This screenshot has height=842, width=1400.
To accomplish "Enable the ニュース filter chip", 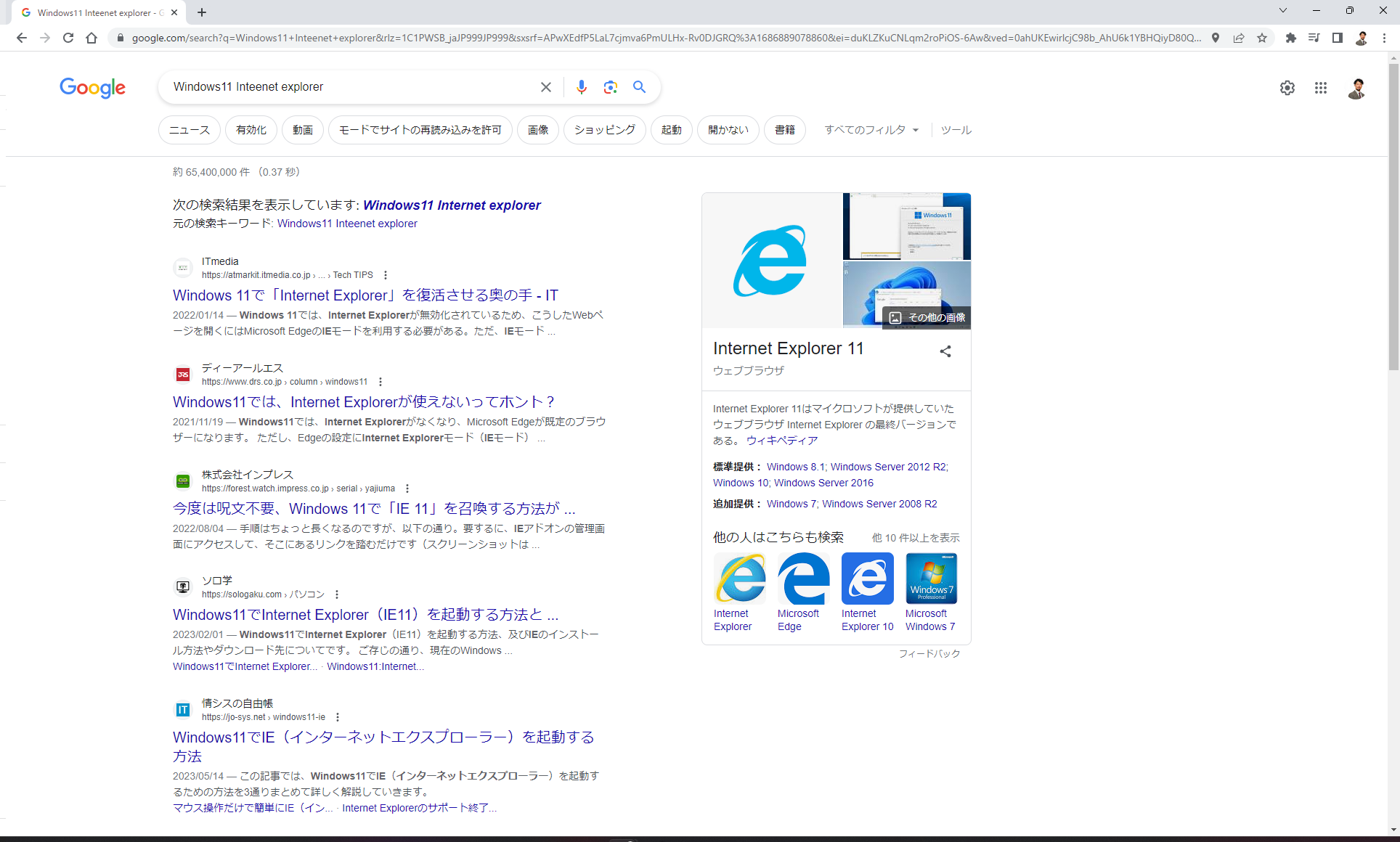I will pos(189,129).
